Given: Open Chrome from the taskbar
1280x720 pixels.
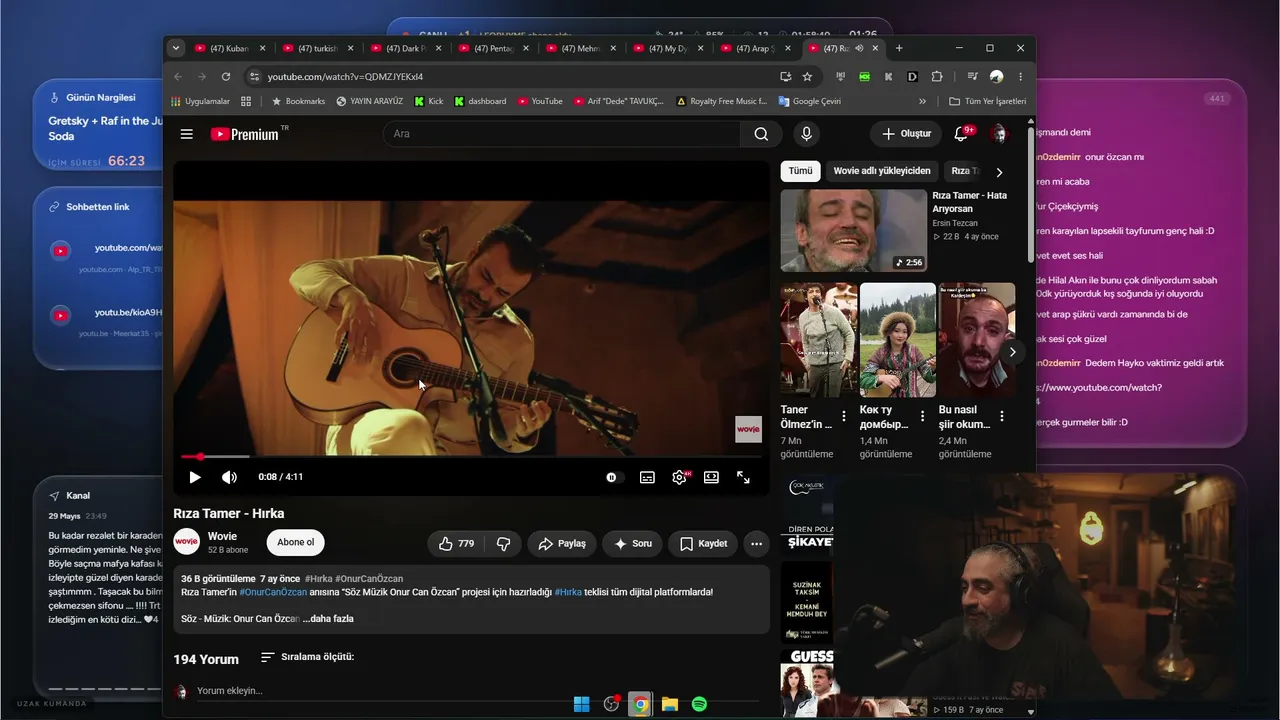Looking at the screenshot, I should tap(640, 704).
